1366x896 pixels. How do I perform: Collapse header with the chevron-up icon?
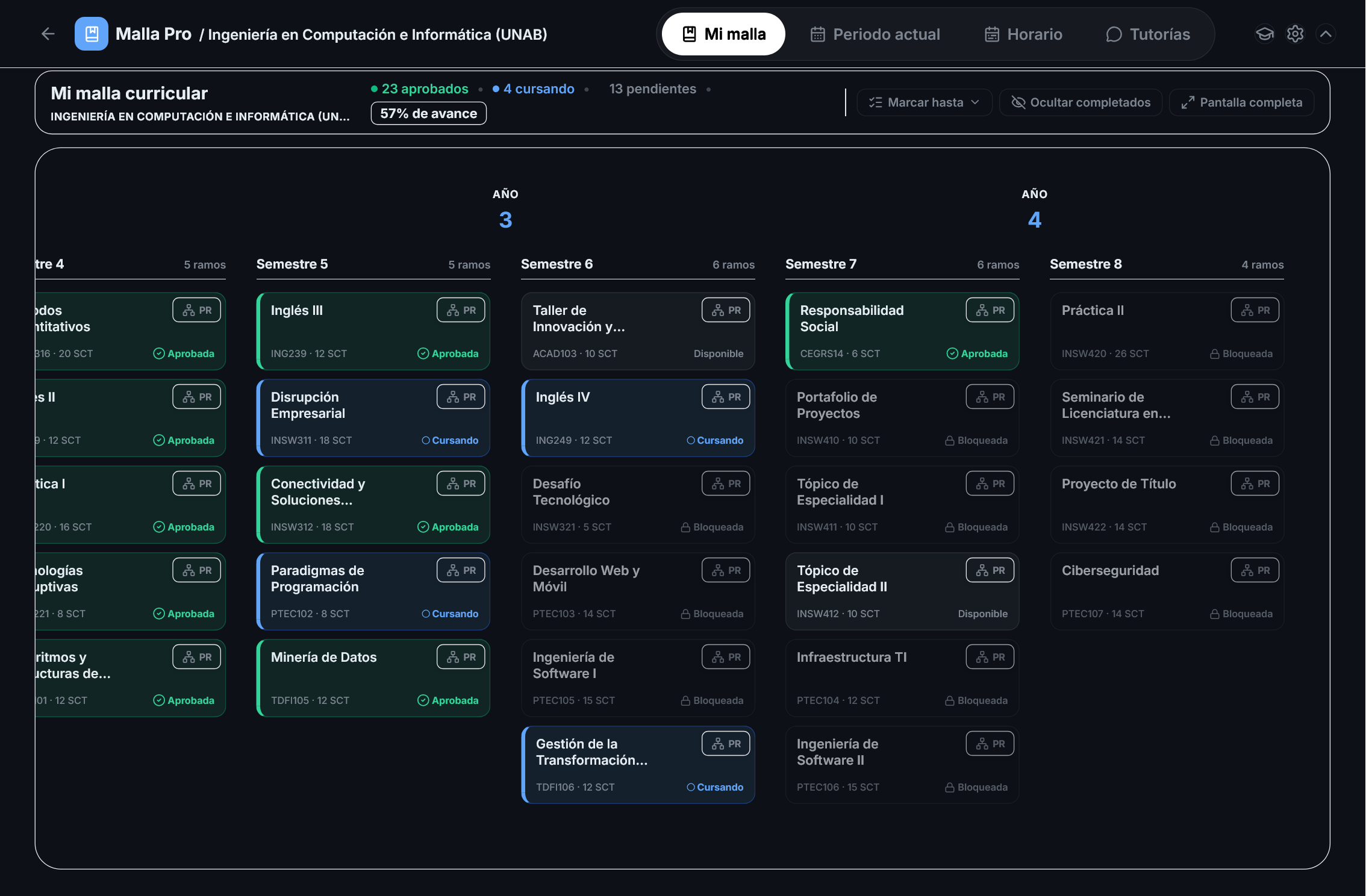pyautogui.click(x=1326, y=34)
